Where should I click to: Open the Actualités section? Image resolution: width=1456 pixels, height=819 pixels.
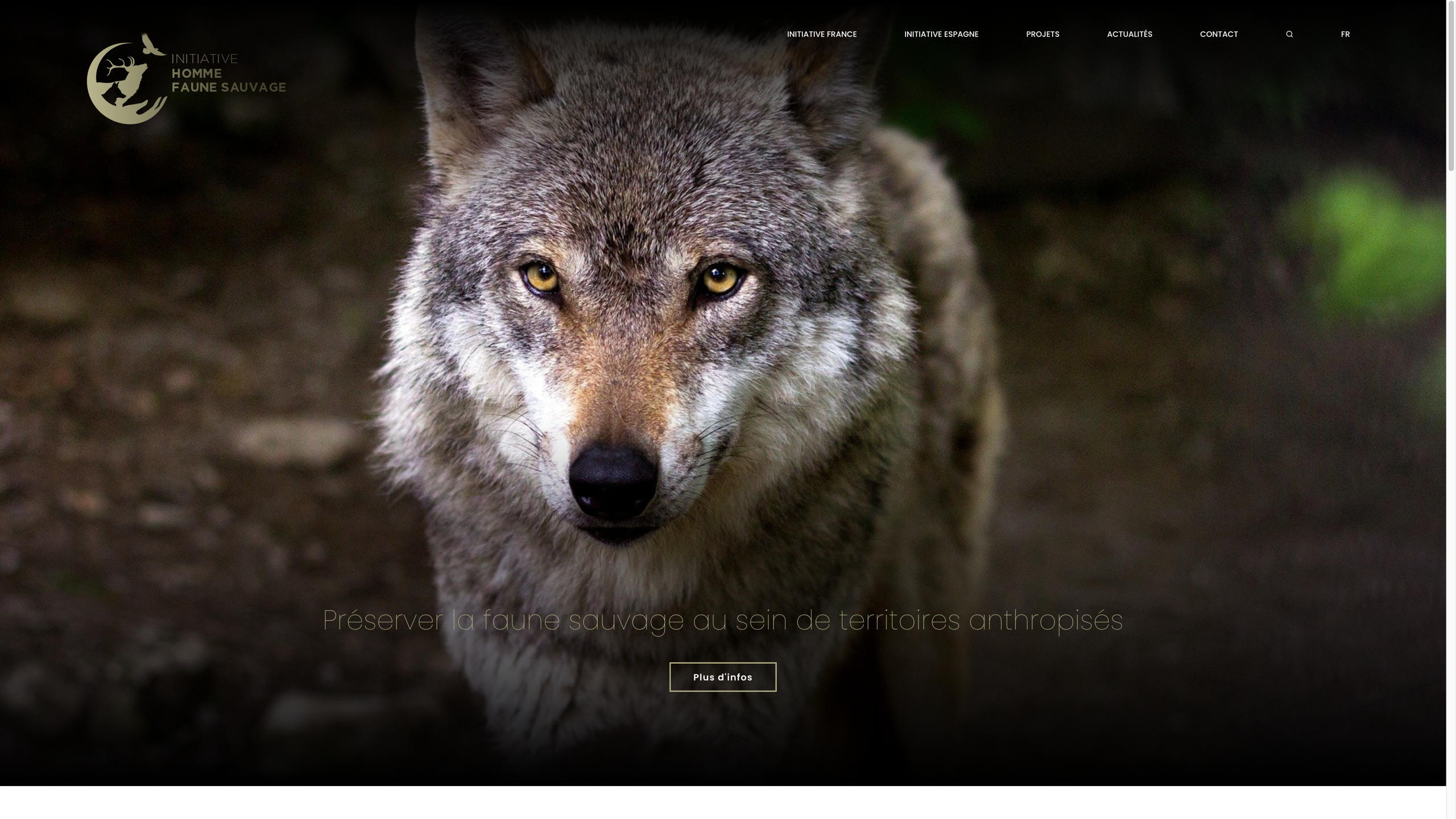tap(1130, 34)
